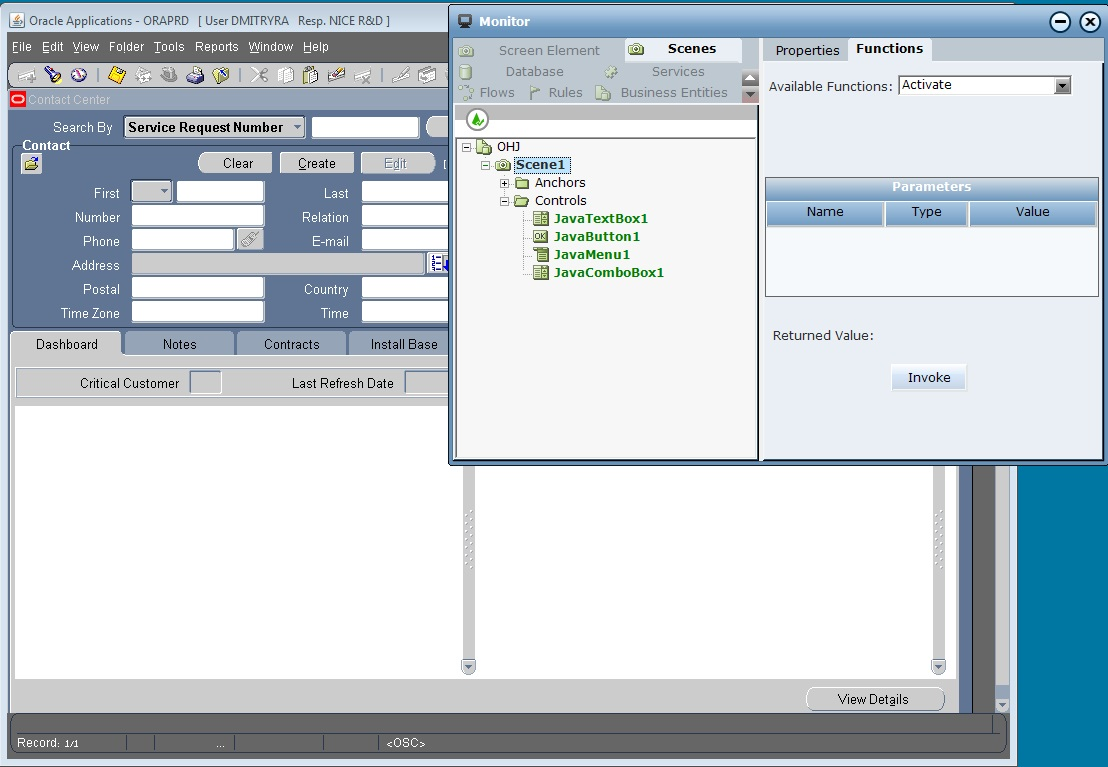This screenshot has height=767, width=1108.
Task: Click the green round icon above scenes tree
Action: [478, 119]
